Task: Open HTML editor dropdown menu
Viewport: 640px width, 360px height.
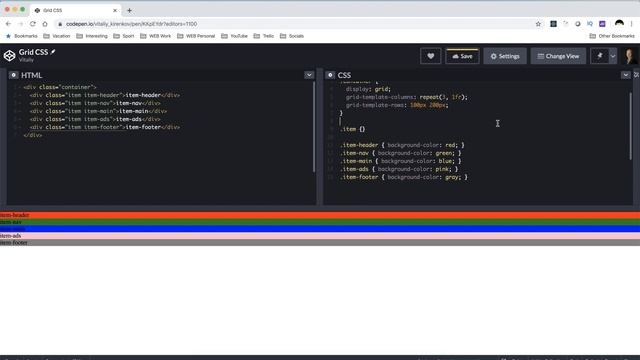Action: pyautogui.click(x=309, y=75)
